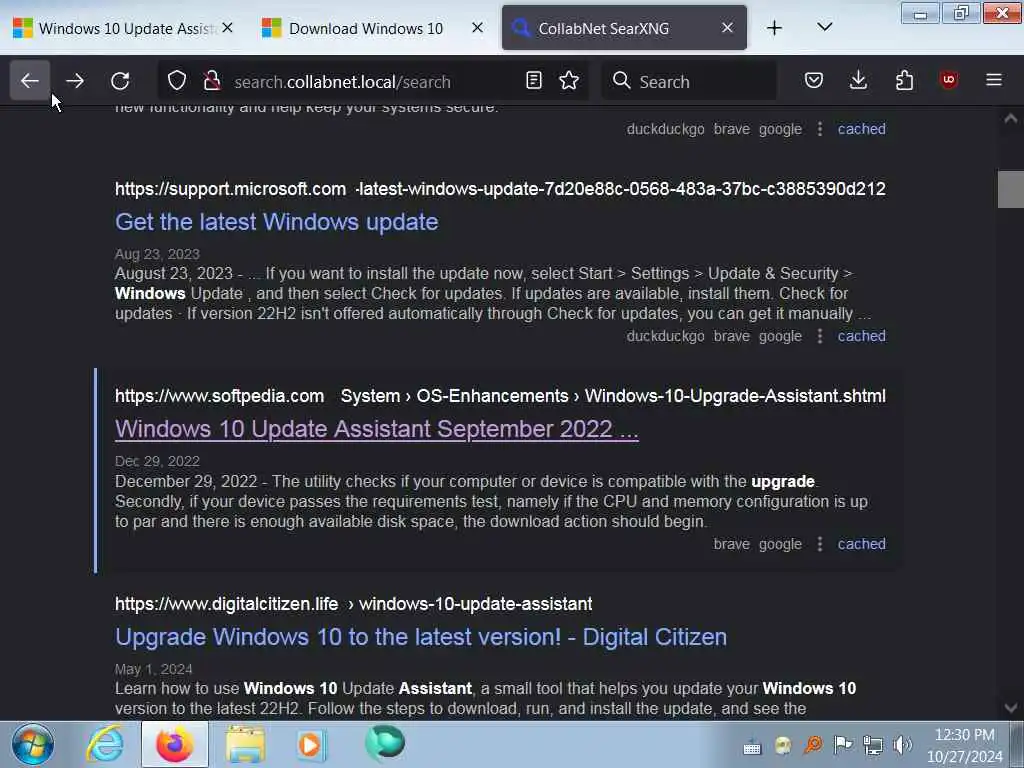1024x768 pixels.
Task: Click the address bar URL field
Action: point(372,82)
